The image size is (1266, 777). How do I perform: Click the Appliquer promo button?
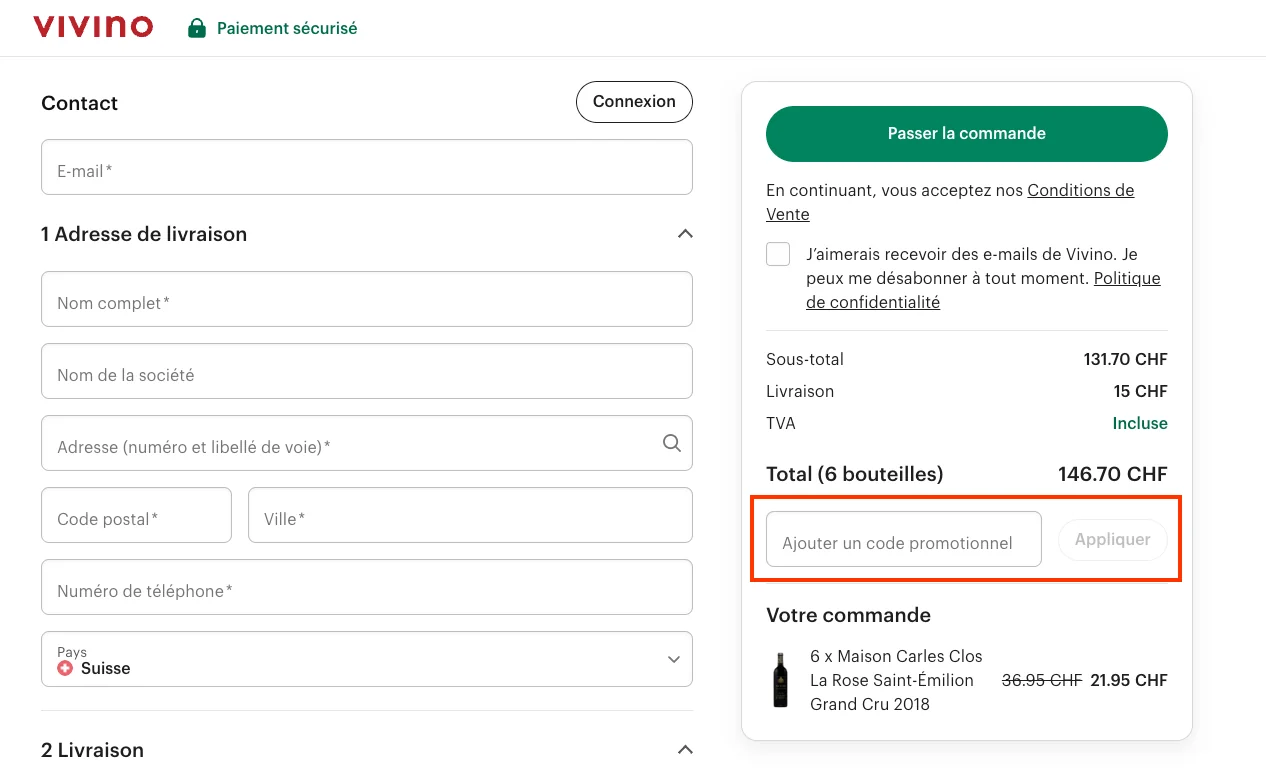coord(1113,539)
